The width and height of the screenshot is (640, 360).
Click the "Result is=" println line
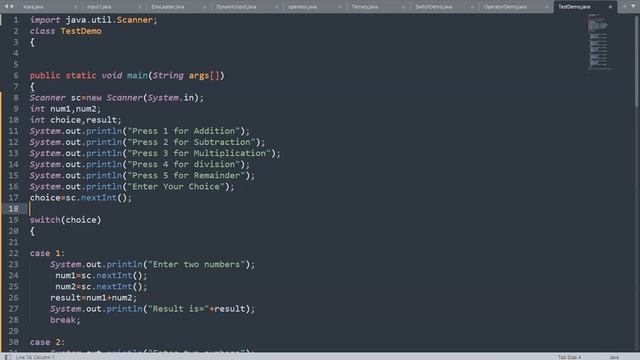(x=152, y=309)
